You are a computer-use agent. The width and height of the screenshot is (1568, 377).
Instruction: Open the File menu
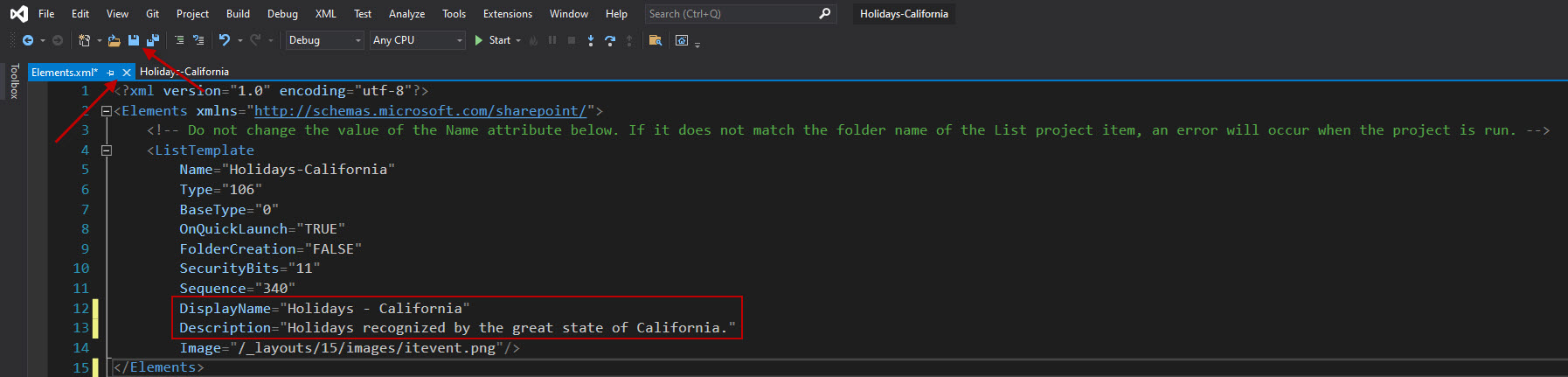(46, 14)
